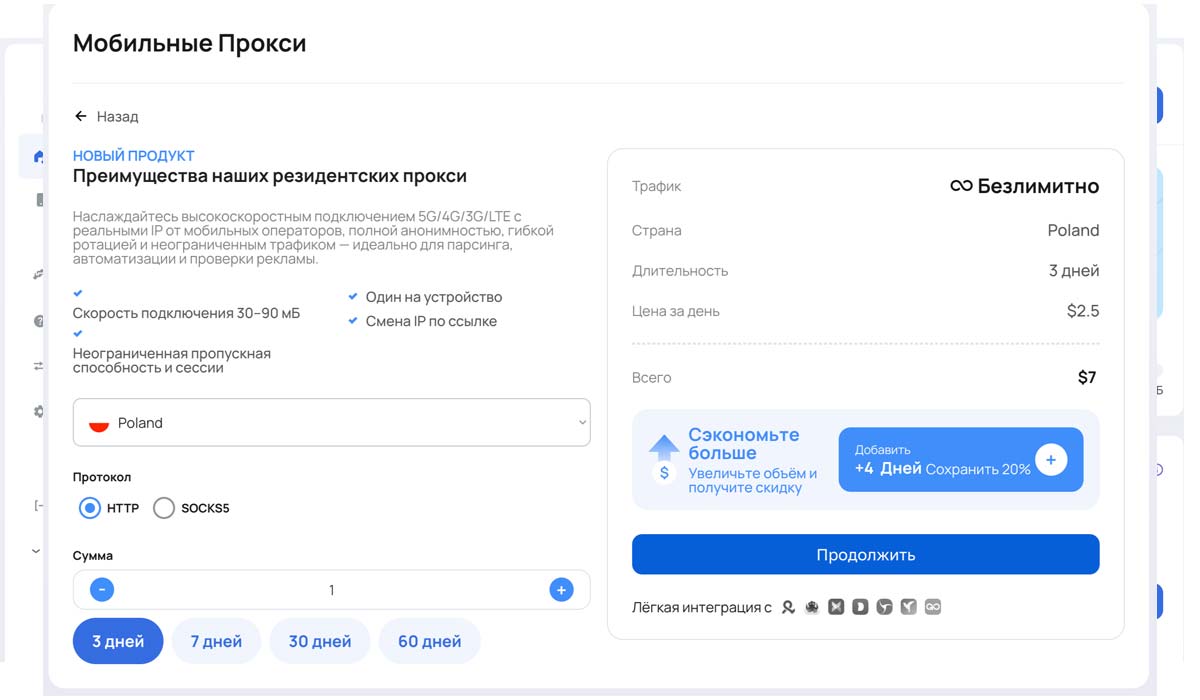Choose the 30 дней duration option
The image size is (1200, 700).
point(320,641)
